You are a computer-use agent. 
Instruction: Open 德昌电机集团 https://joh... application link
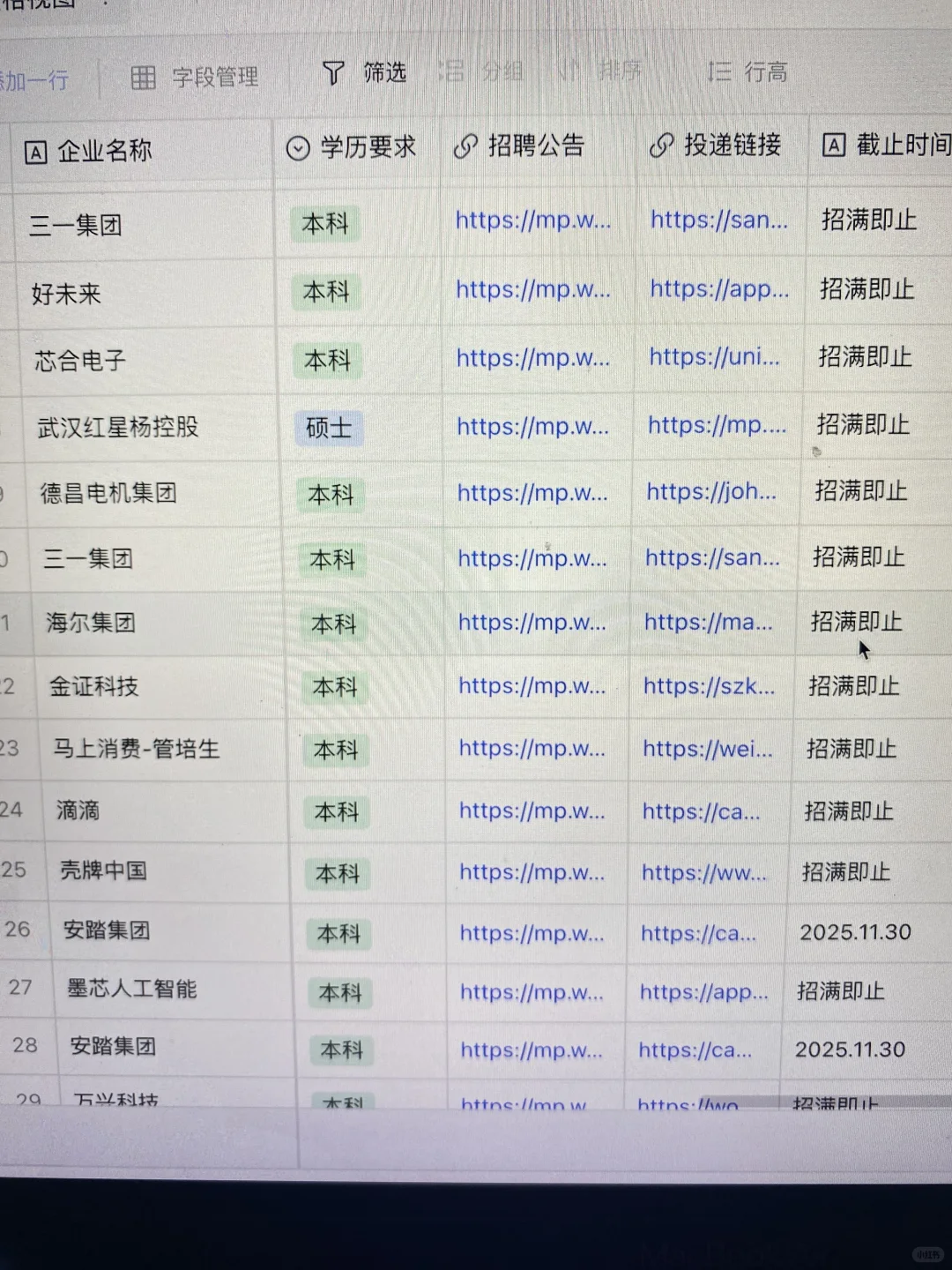click(x=711, y=491)
